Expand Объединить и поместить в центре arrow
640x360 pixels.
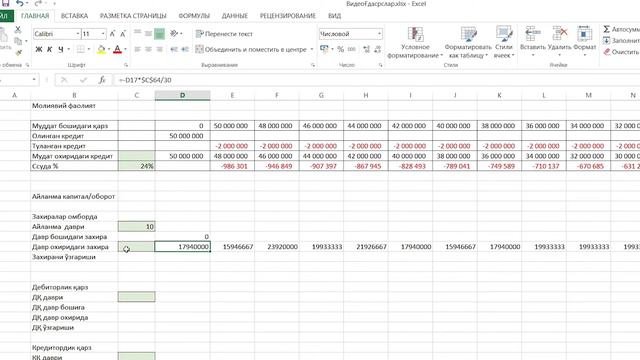[x=312, y=49]
